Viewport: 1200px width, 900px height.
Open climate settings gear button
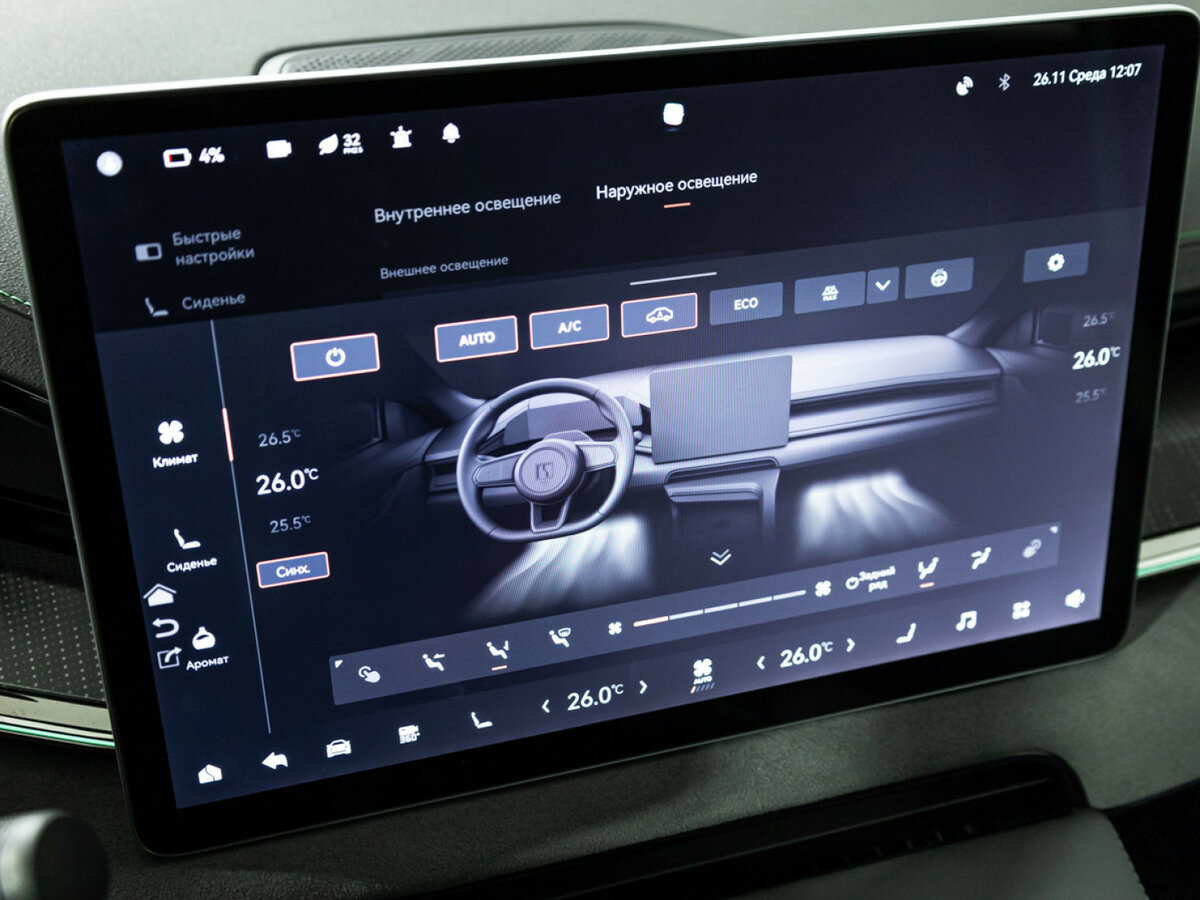point(1055,262)
